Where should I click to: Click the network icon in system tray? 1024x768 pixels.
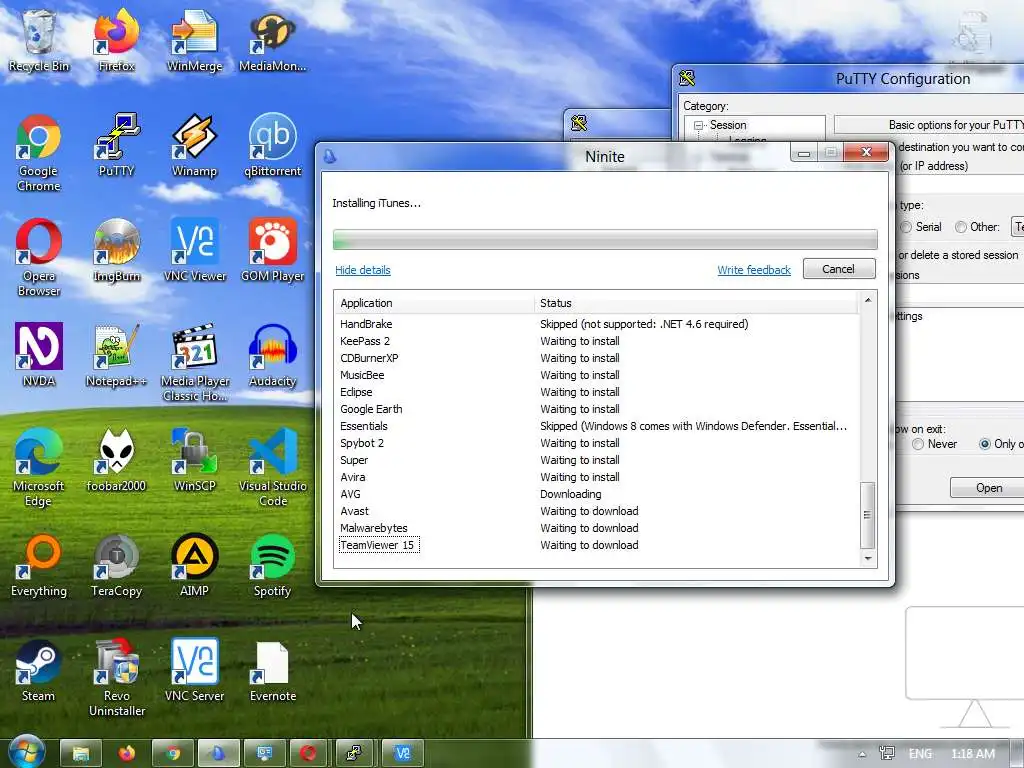tap(887, 754)
